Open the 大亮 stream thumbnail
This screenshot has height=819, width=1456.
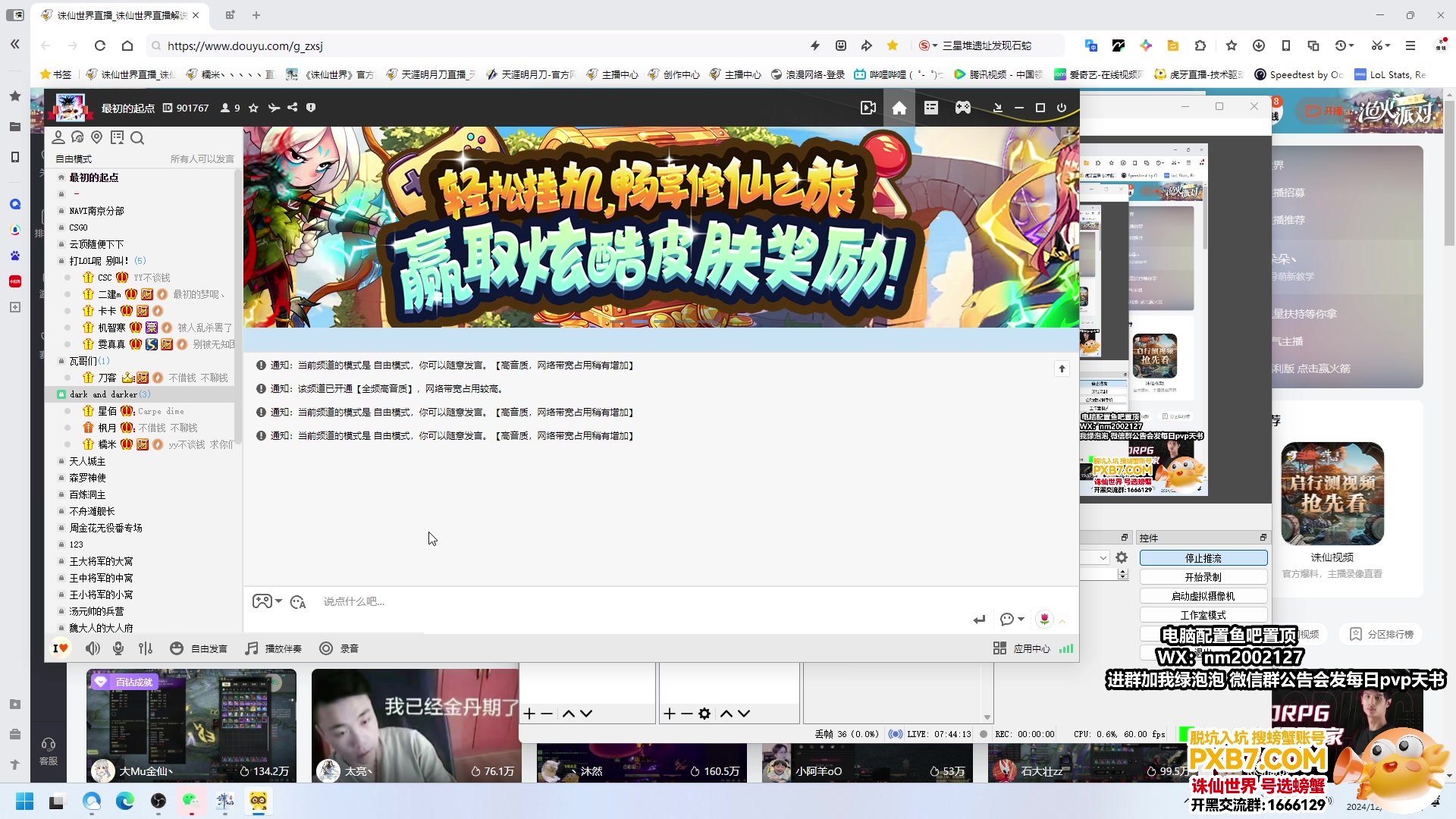pos(415,726)
